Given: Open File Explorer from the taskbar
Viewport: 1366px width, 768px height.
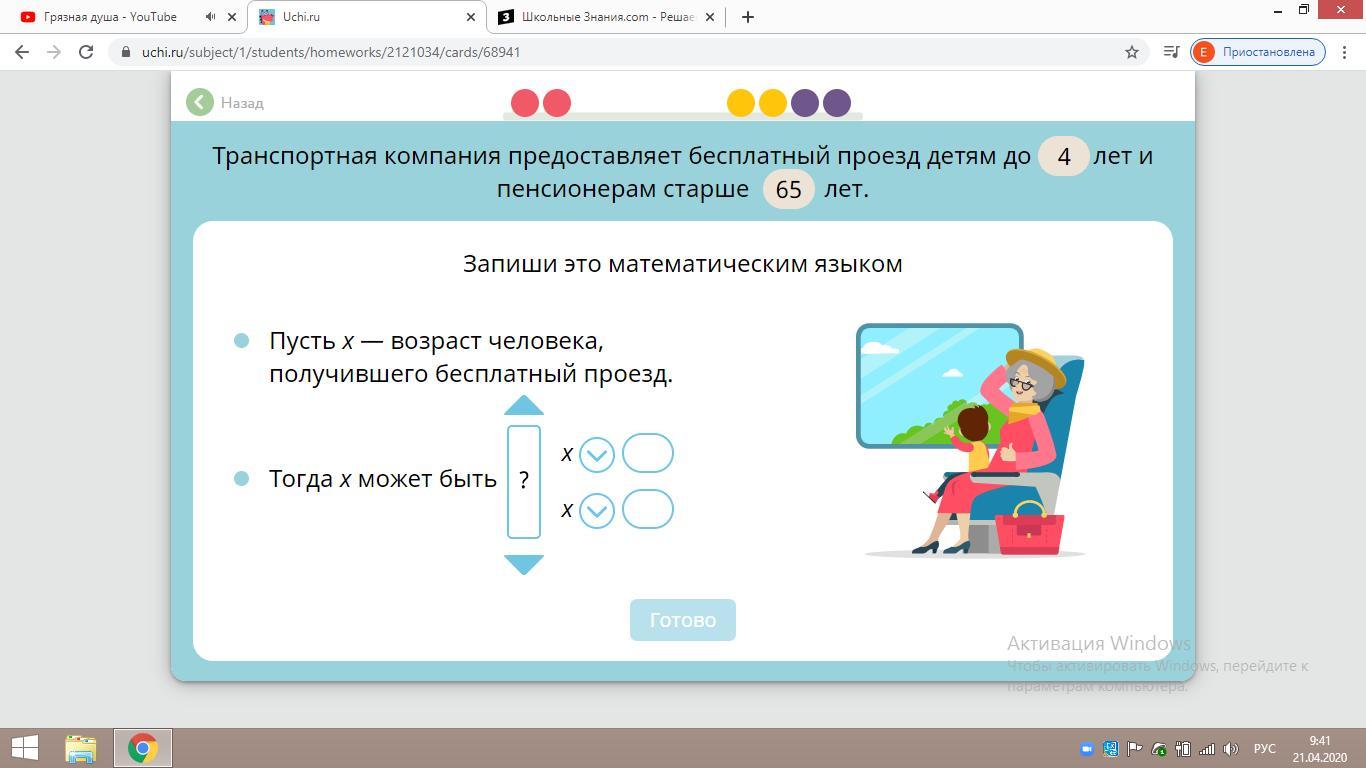Looking at the screenshot, I should 81,748.
